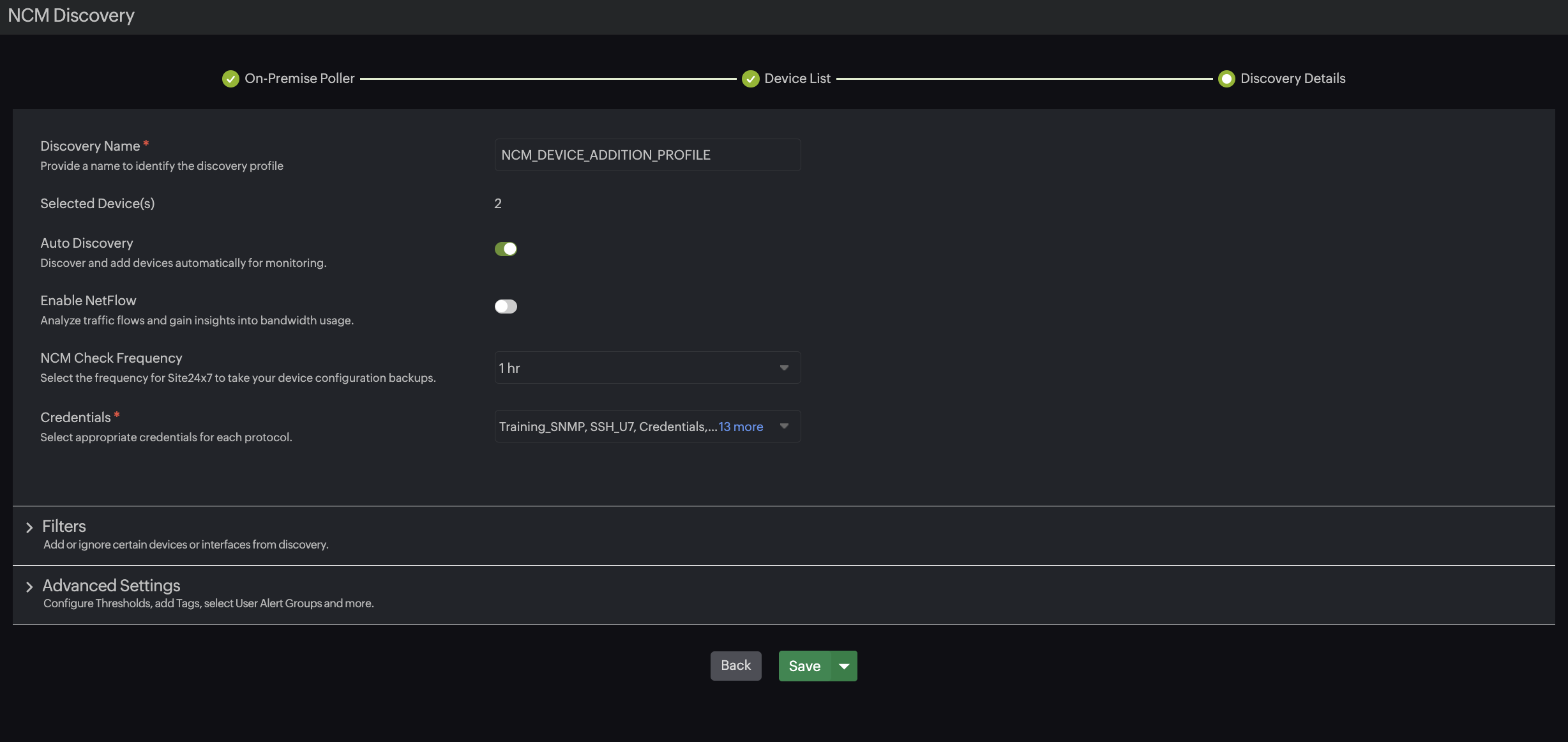The height and width of the screenshot is (742, 1568).
Task: Click the Device List step checkmark icon
Action: [x=750, y=79]
